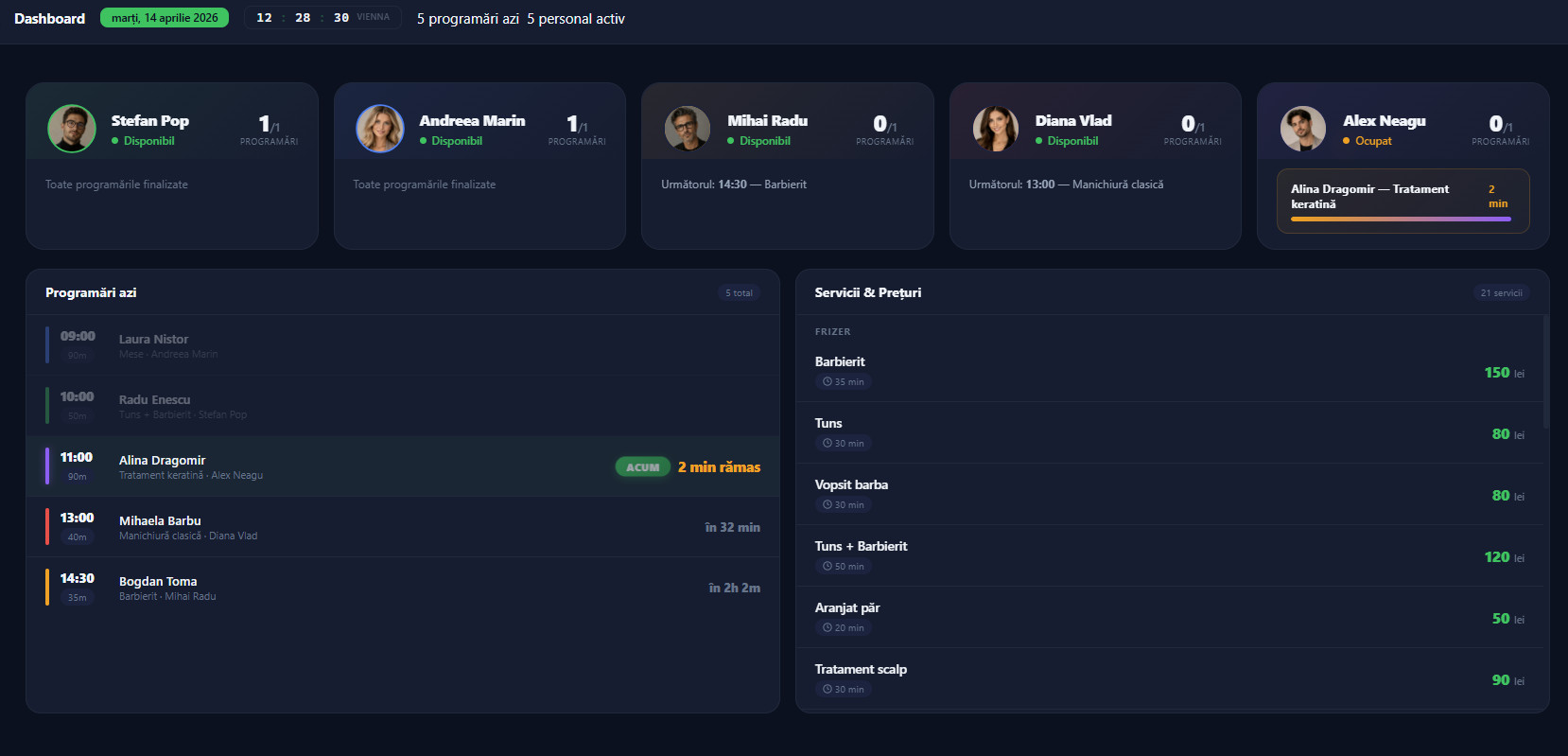Click Stefan Pop's avatar photo
This screenshot has width=1568, height=756.
click(72, 129)
